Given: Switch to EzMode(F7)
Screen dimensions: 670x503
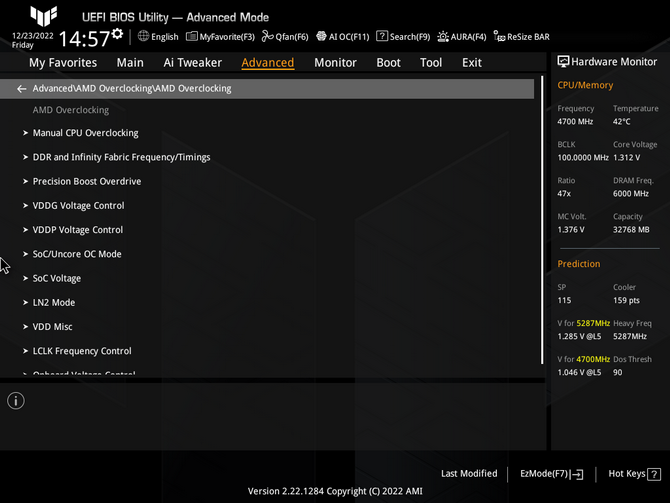Looking at the screenshot, I should tap(551, 474).
